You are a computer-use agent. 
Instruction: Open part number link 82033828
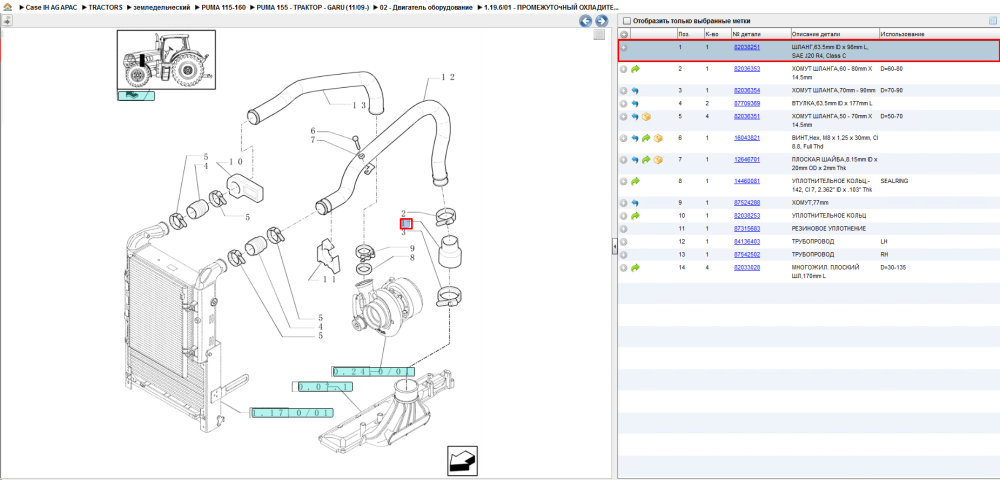point(746,268)
